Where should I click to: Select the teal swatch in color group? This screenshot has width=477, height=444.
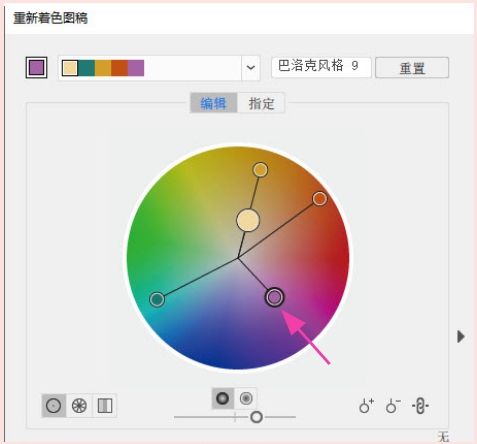click(86, 68)
